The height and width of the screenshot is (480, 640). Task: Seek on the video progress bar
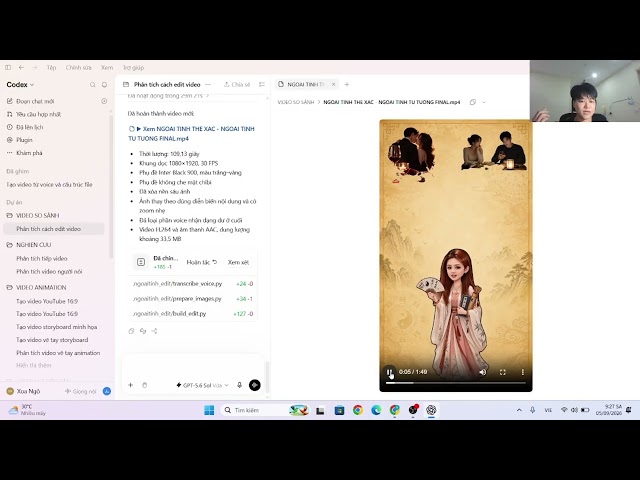pos(456,383)
